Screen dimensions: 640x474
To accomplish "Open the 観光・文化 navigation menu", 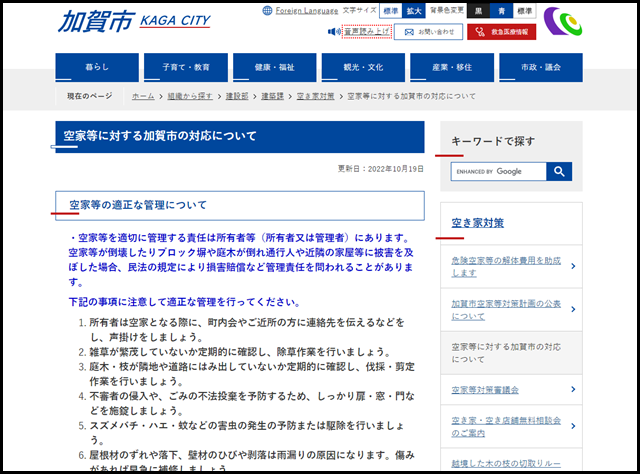I will tap(363, 67).
